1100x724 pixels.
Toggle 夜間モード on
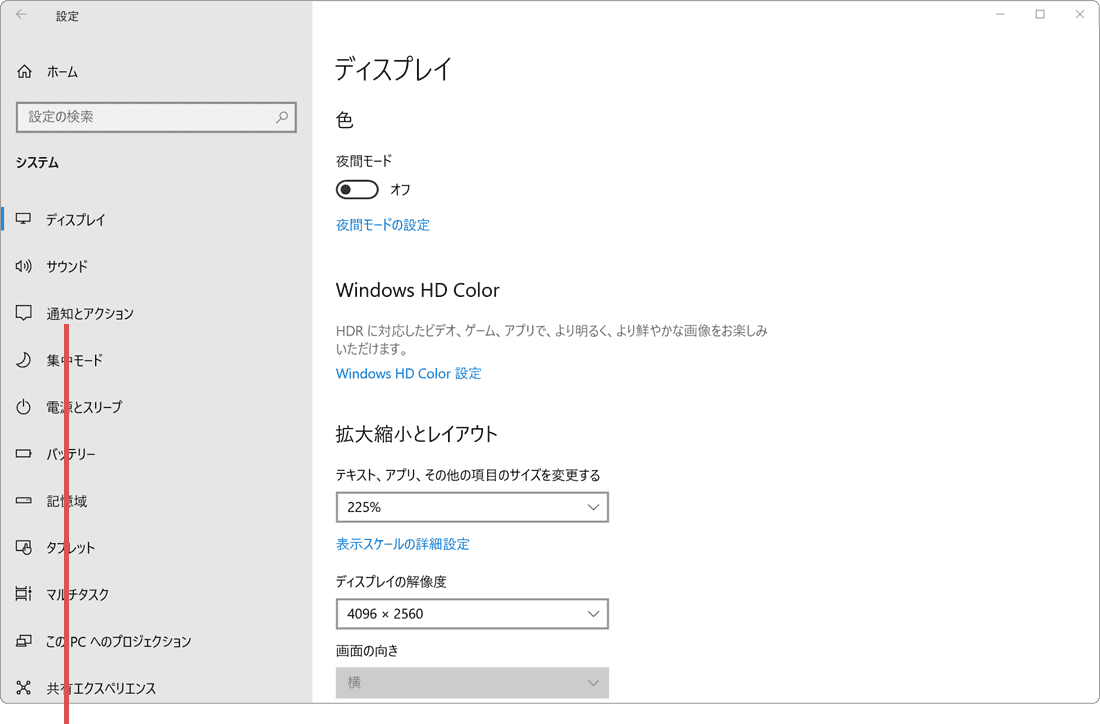click(x=357, y=189)
